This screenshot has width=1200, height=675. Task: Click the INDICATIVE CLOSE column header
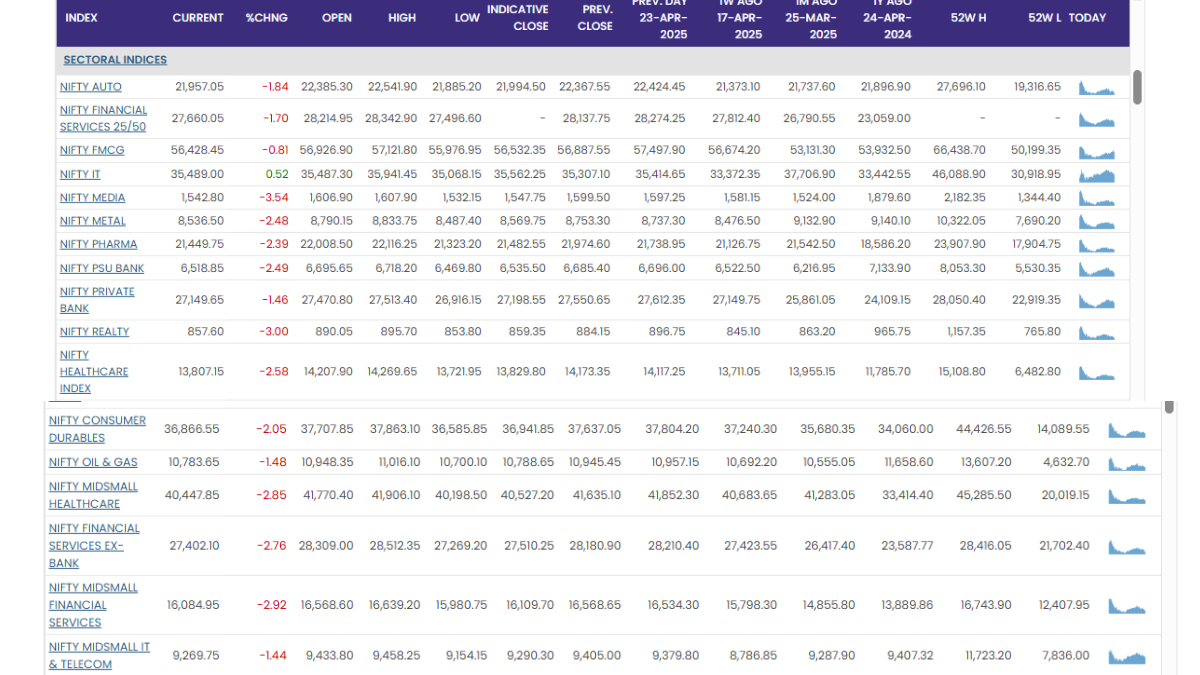click(x=517, y=18)
